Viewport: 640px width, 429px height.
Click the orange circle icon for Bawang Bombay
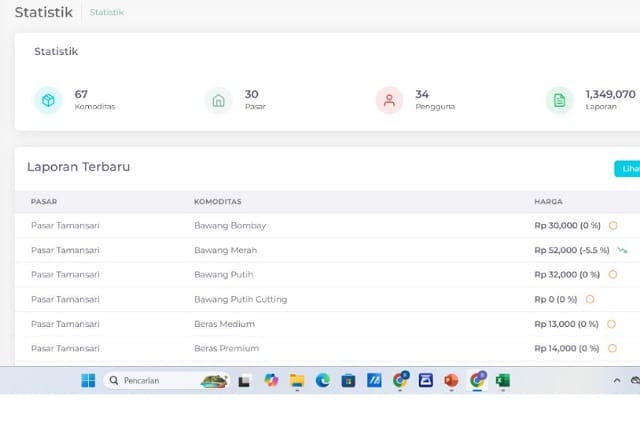[613, 225]
